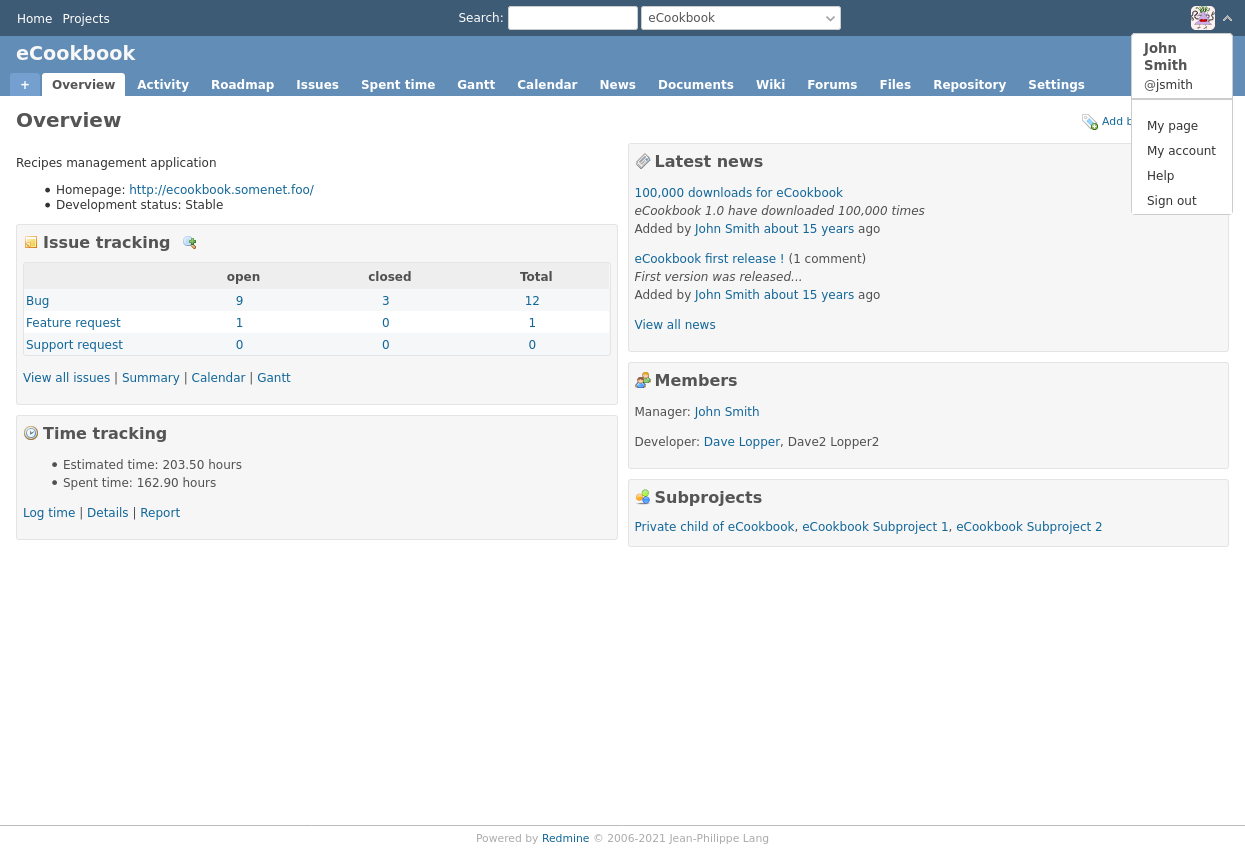
Task: Open the Repository tab
Action: pos(969,85)
